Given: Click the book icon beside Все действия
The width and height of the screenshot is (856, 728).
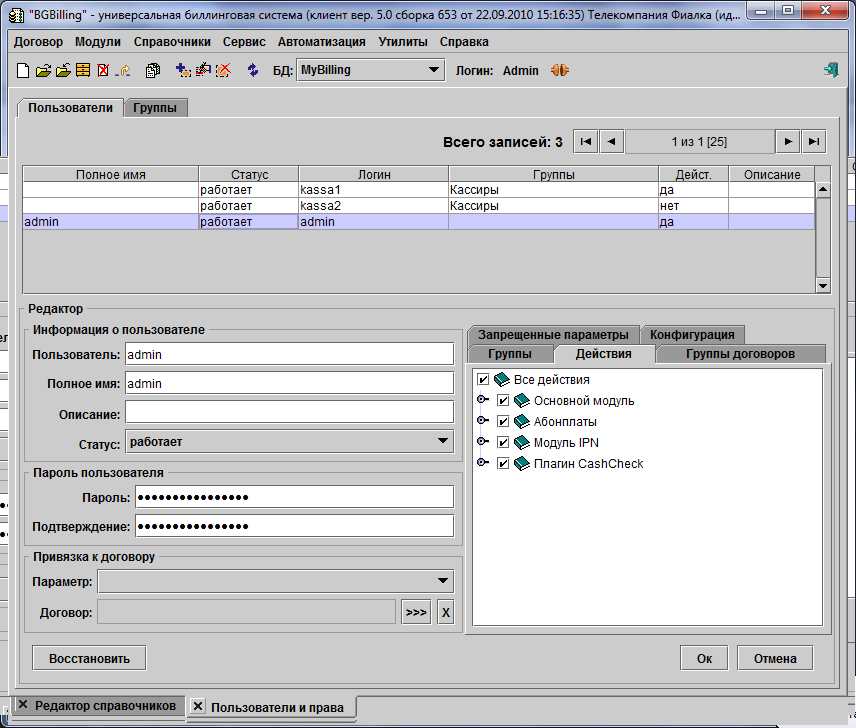Looking at the screenshot, I should click(x=501, y=379).
